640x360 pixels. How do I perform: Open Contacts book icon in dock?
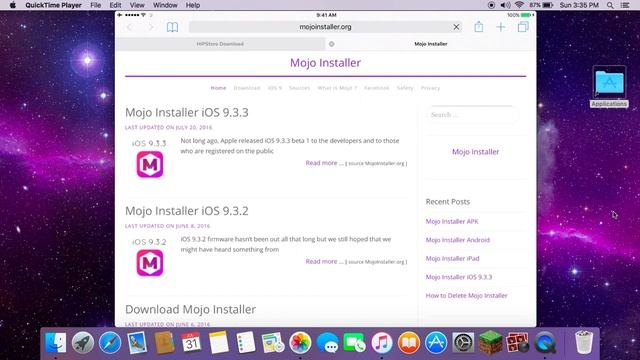164,342
